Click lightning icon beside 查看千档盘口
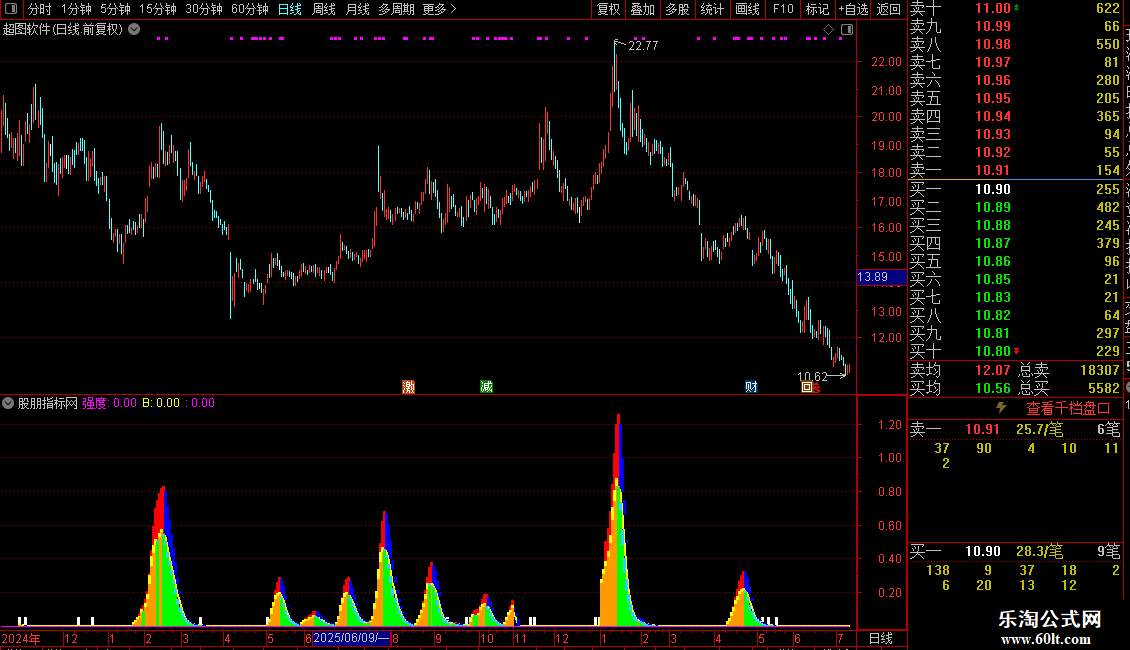 1001,408
